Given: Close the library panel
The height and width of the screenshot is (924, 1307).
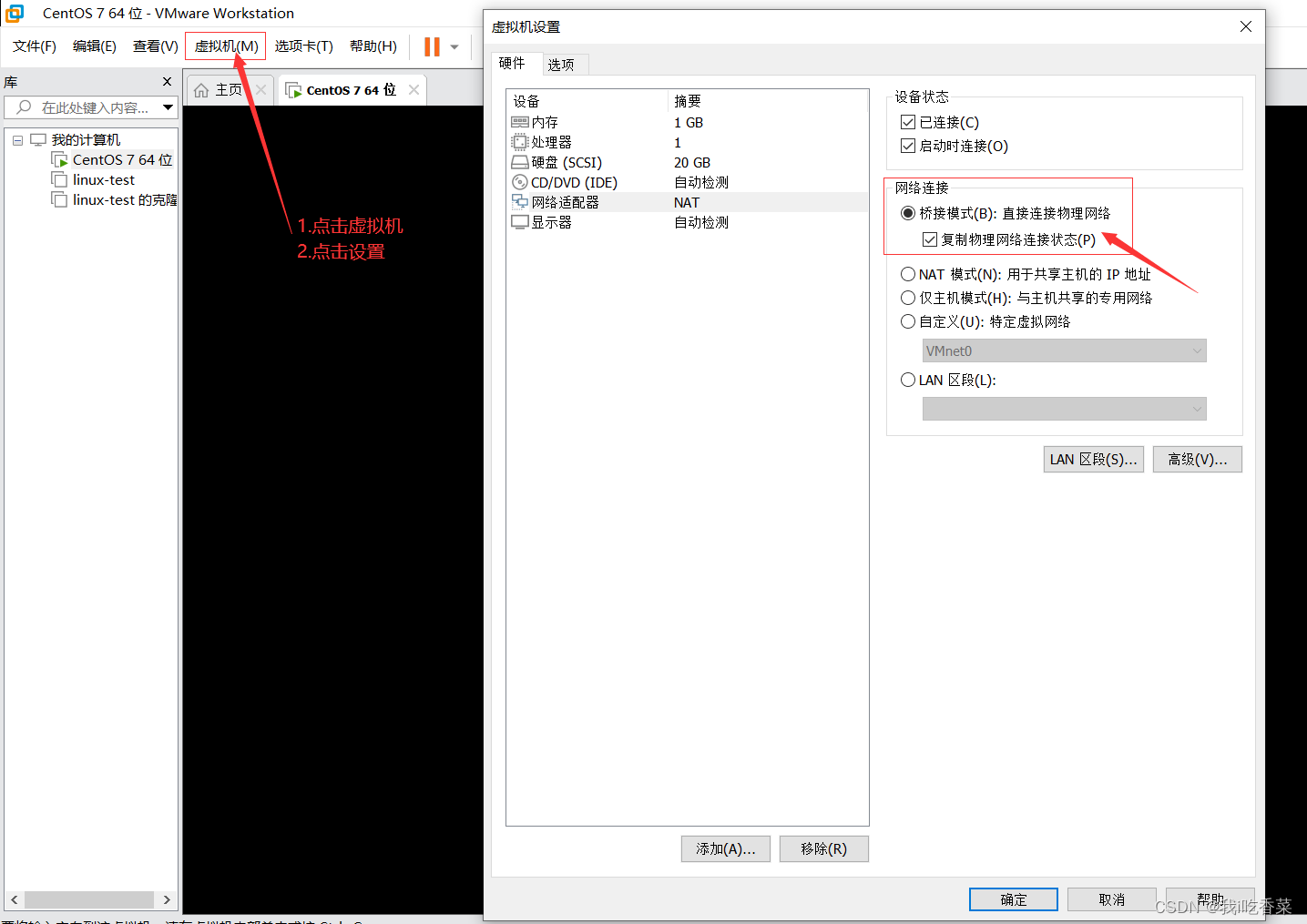Looking at the screenshot, I should tap(167, 82).
